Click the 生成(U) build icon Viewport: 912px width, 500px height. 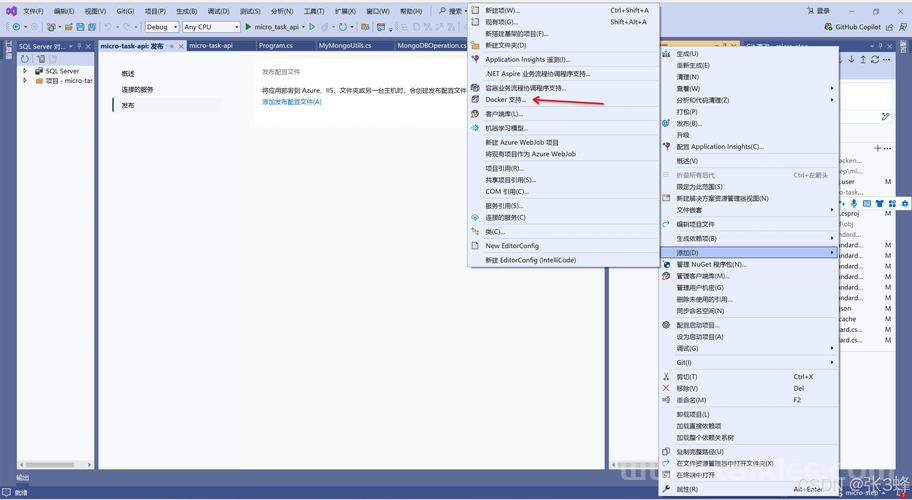(666, 53)
